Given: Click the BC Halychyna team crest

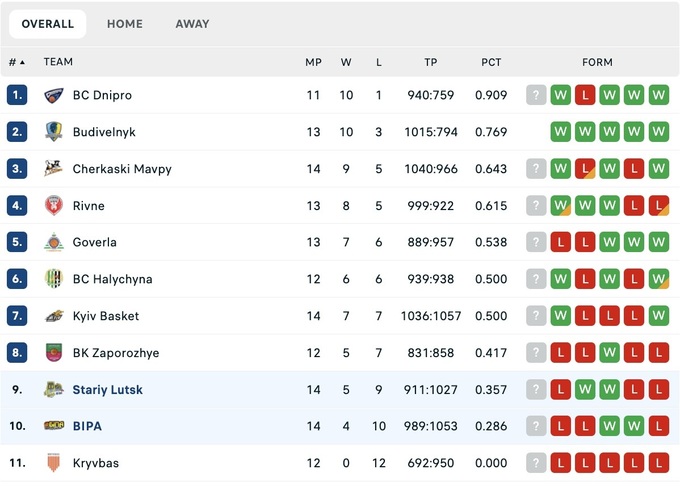Looking at the screenshot, I should 54,279.
